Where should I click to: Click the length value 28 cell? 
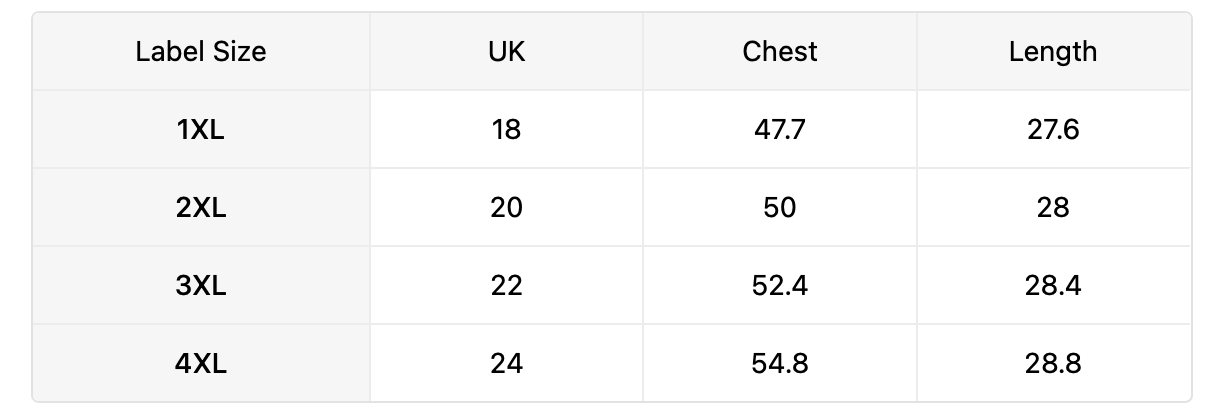1053,208
